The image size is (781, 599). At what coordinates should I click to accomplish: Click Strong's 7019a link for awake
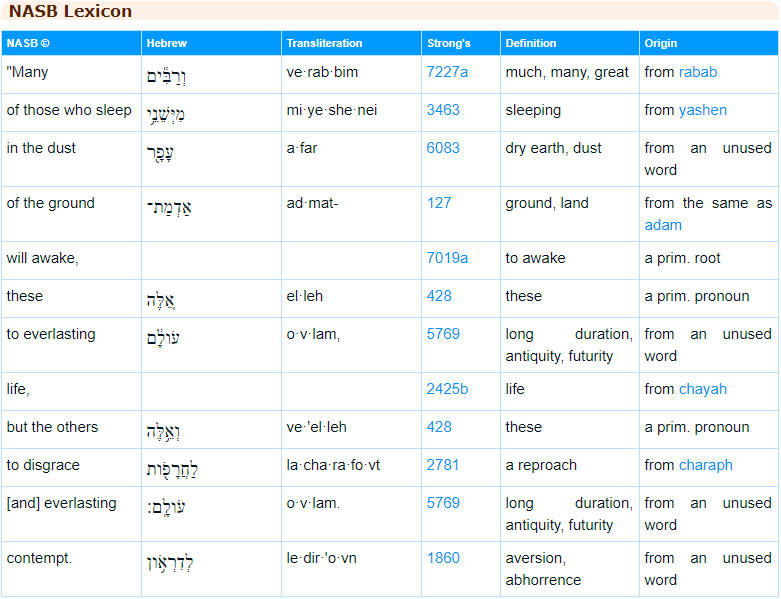447,258
